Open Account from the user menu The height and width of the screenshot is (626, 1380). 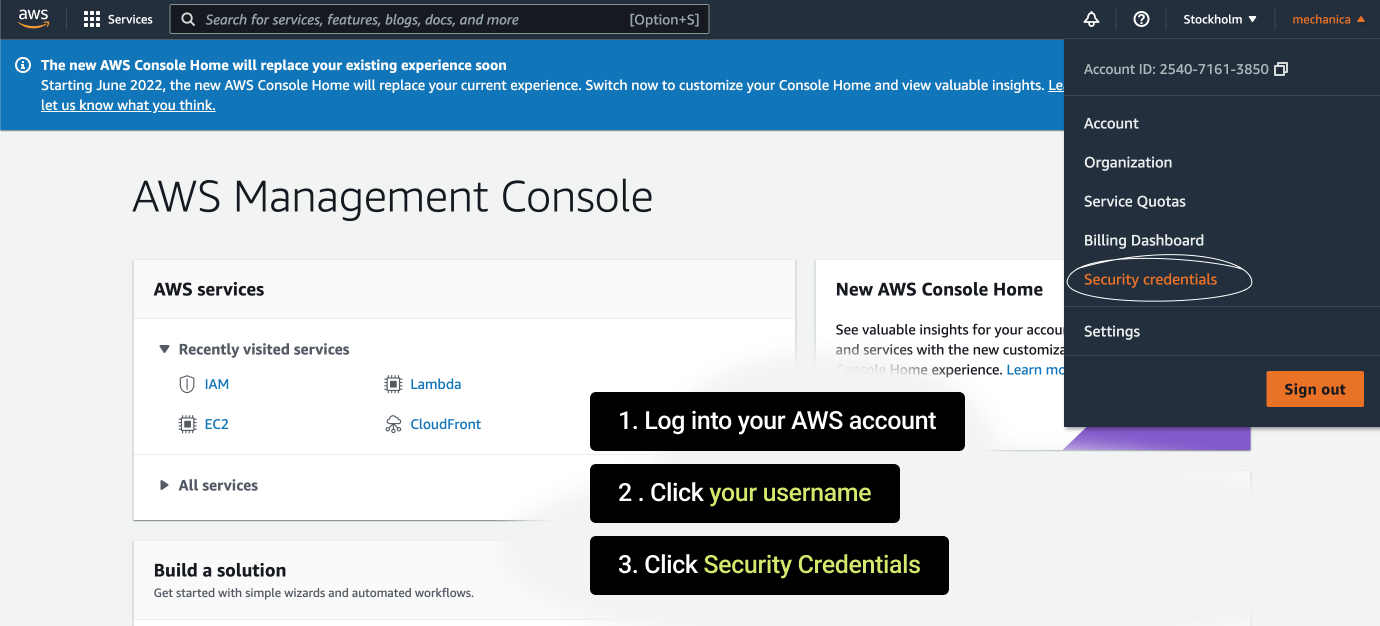(1111, 123)
